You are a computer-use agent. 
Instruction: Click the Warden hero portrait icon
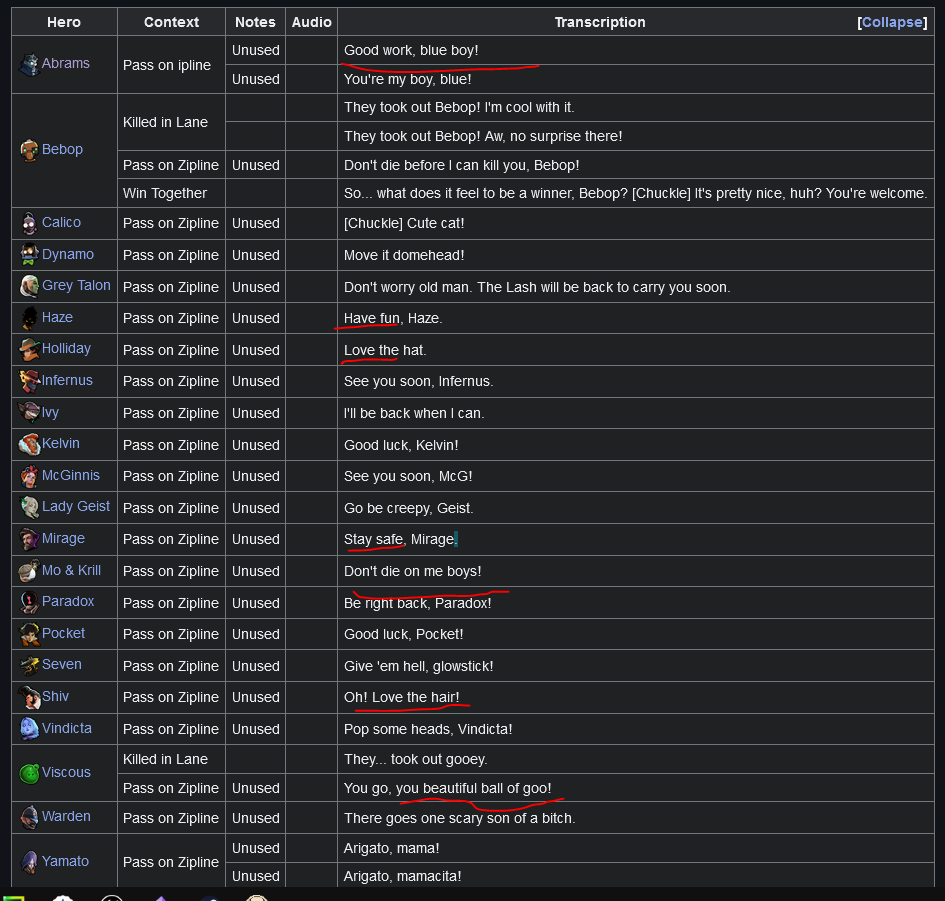tap(29, 817)
